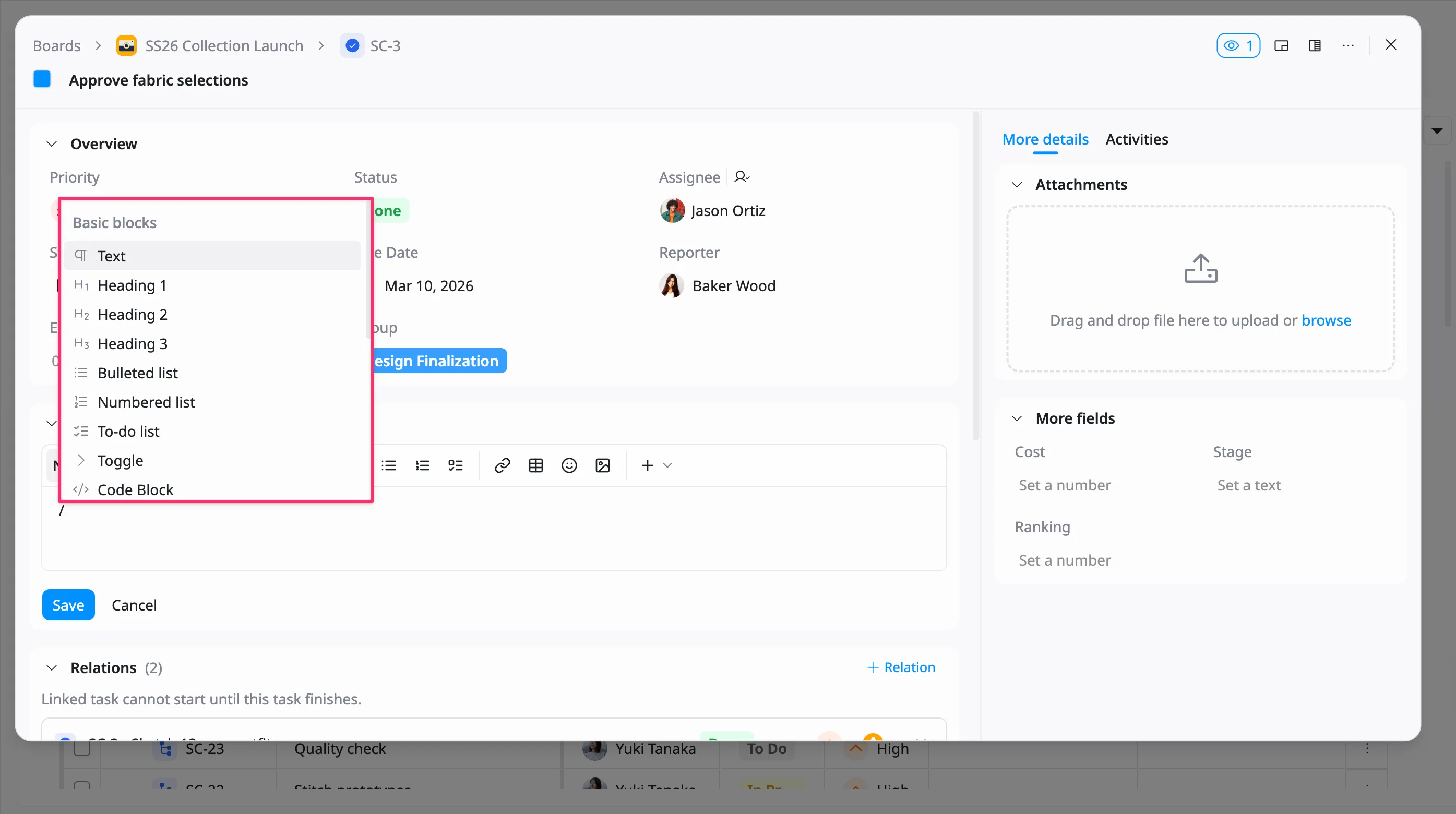Insert a numbered list from editor toolbar
The image size is (1456, 814).
(x=422, y=465)
